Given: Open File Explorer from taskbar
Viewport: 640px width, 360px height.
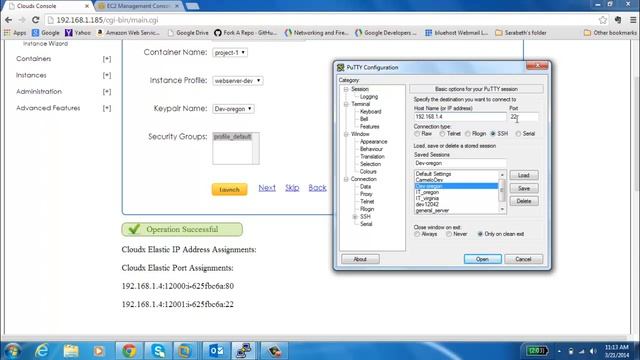Looking at the screenshot, I should point(71,351).
